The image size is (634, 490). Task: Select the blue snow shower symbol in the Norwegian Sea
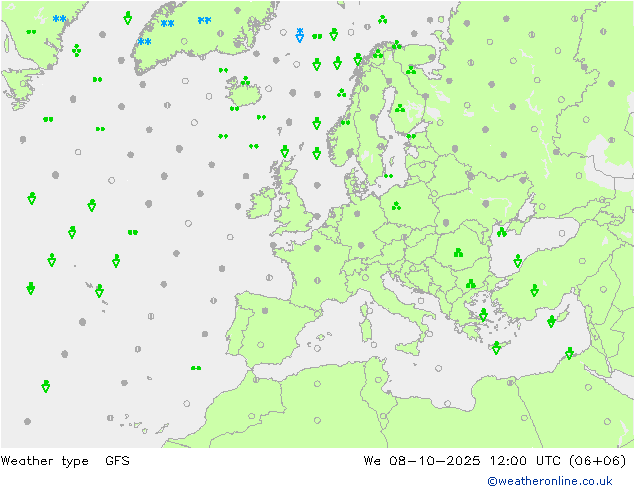[300, 35]
